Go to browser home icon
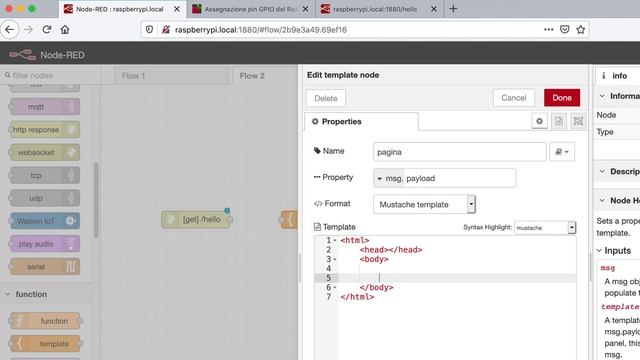640x360 pixels. 65,29
